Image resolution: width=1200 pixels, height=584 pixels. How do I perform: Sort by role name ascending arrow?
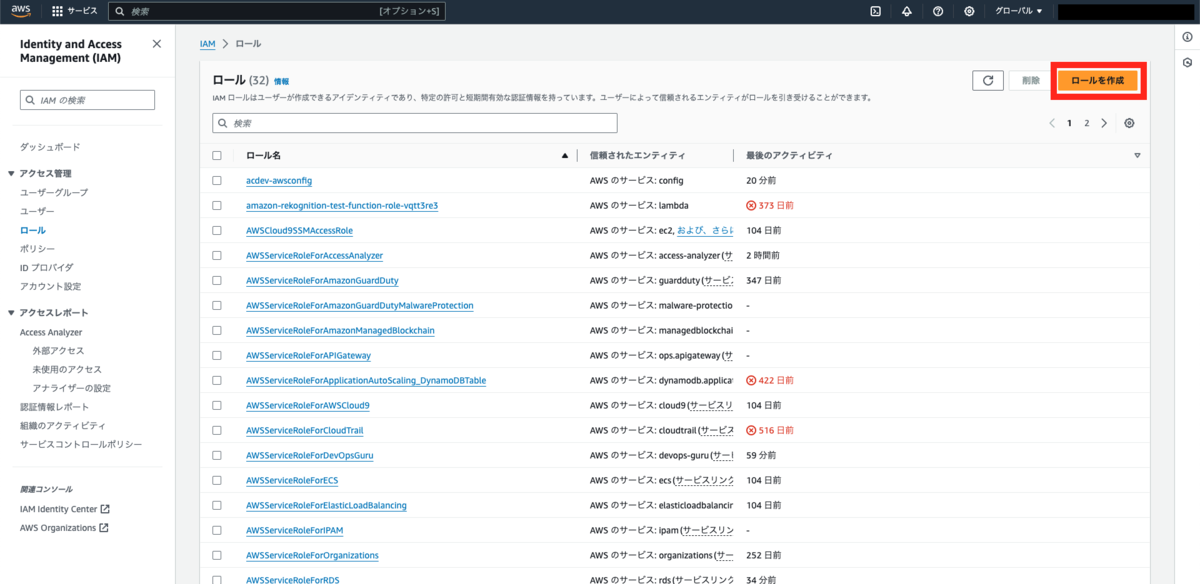point(565,156)
